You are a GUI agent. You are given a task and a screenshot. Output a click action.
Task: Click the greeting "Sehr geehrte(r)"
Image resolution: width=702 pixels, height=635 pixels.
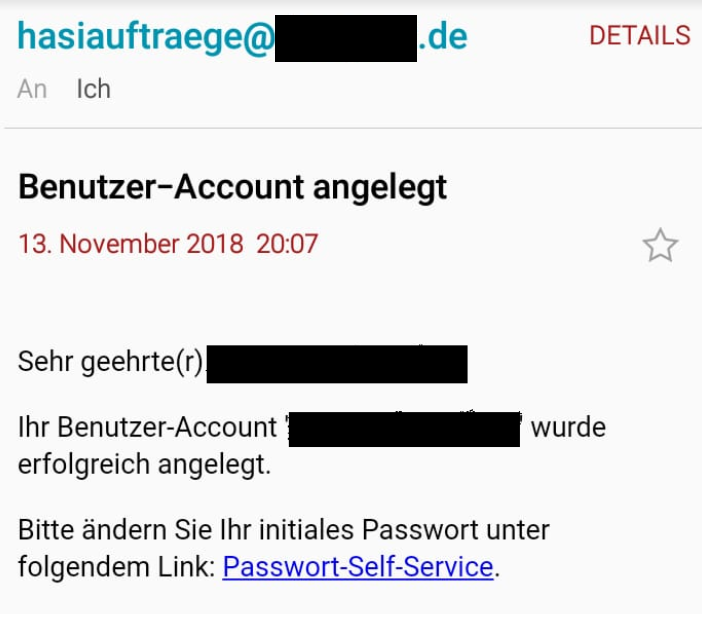tap(110, 362)
